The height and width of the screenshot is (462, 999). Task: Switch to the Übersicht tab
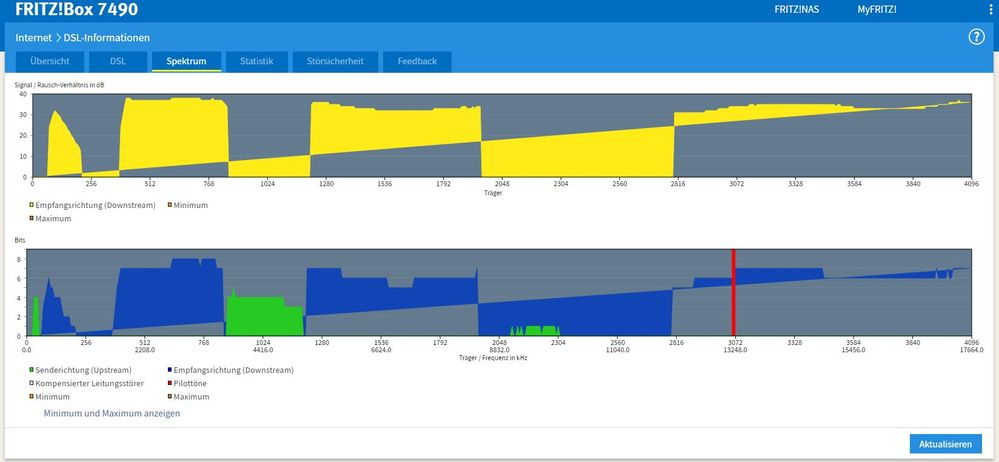click(x=50, y=62)
